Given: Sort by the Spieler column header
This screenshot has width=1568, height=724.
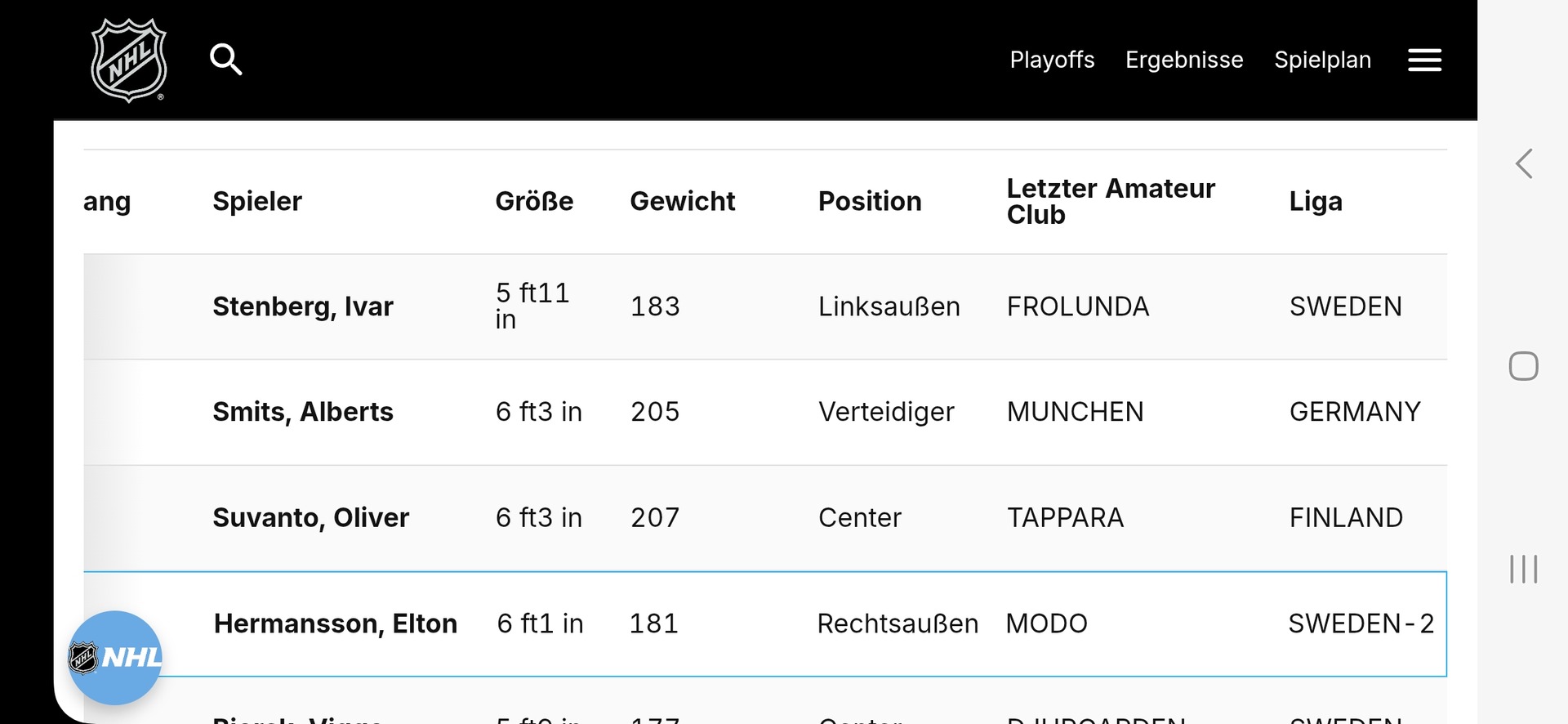Looking at the screenshot, I should [257, 201].
